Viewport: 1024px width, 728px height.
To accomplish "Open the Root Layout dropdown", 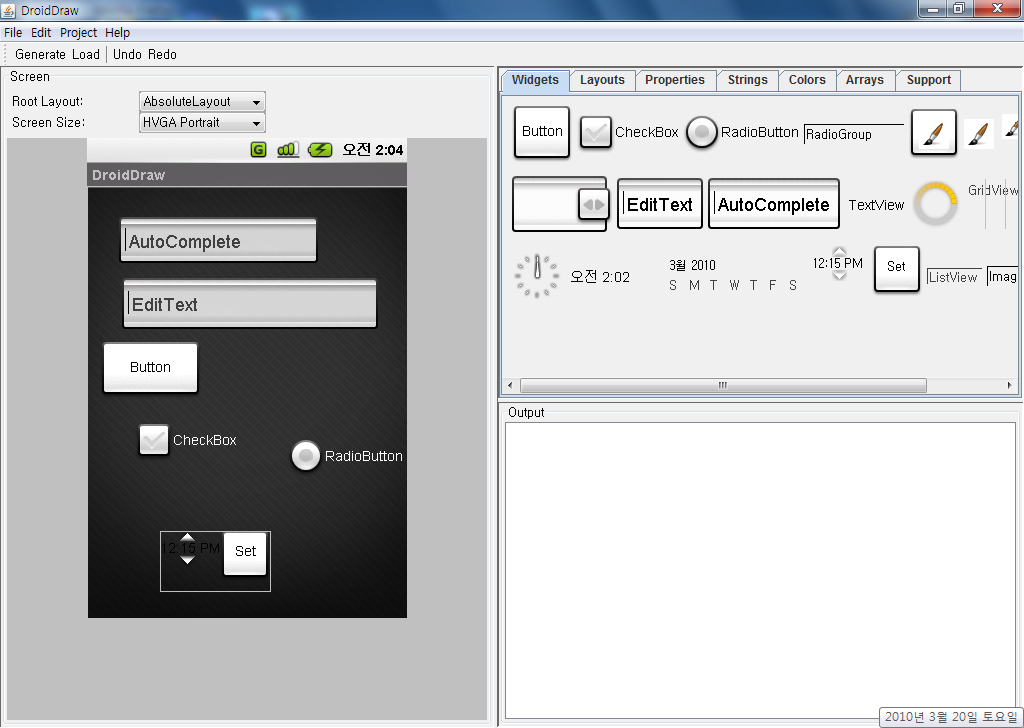I will point(202,101).
